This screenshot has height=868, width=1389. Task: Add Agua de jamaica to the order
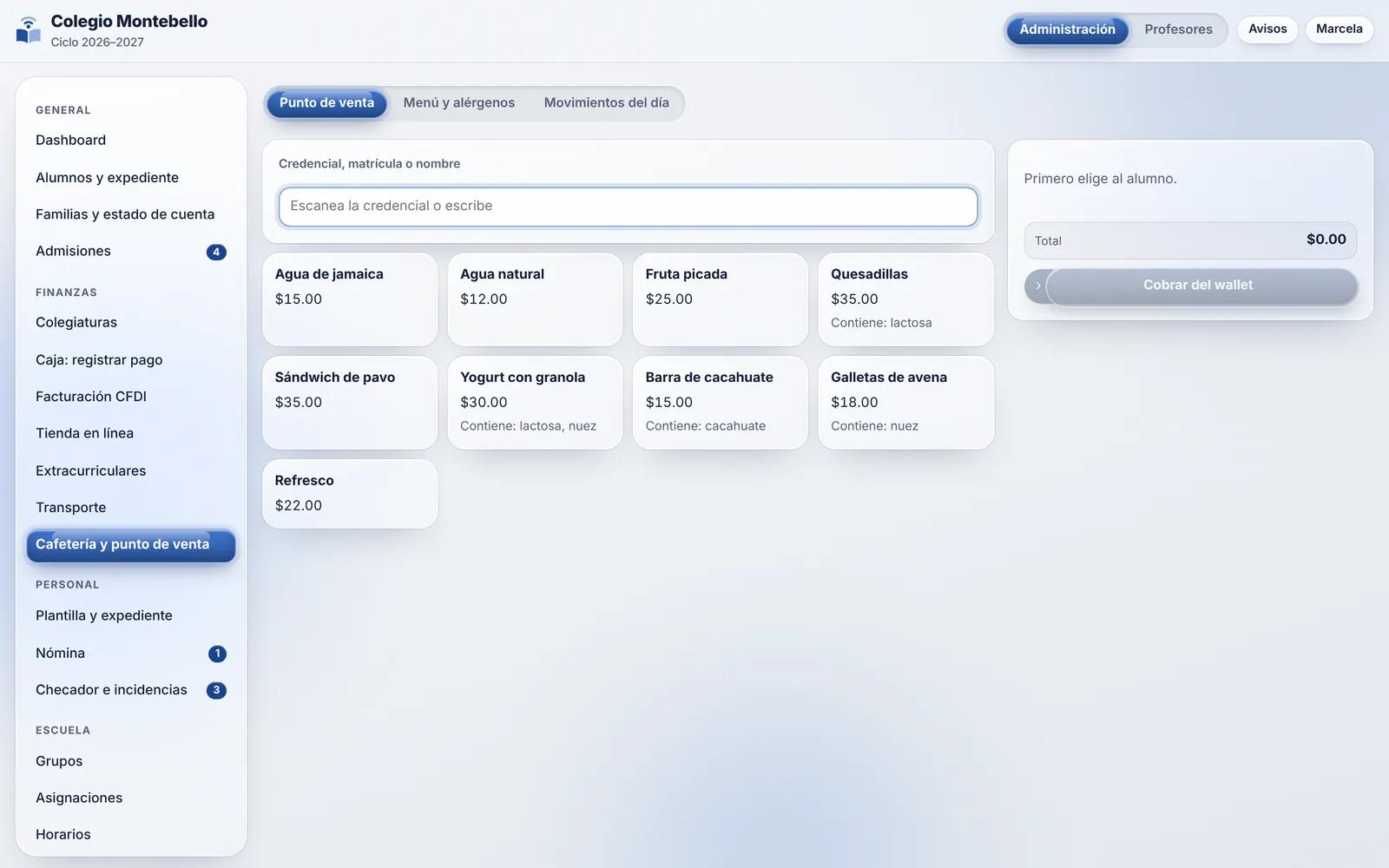350,299
